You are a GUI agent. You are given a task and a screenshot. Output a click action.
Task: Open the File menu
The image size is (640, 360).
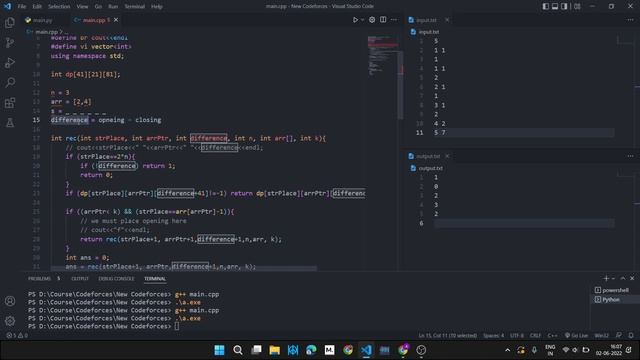pyautogui.click(x=22, y=6)
